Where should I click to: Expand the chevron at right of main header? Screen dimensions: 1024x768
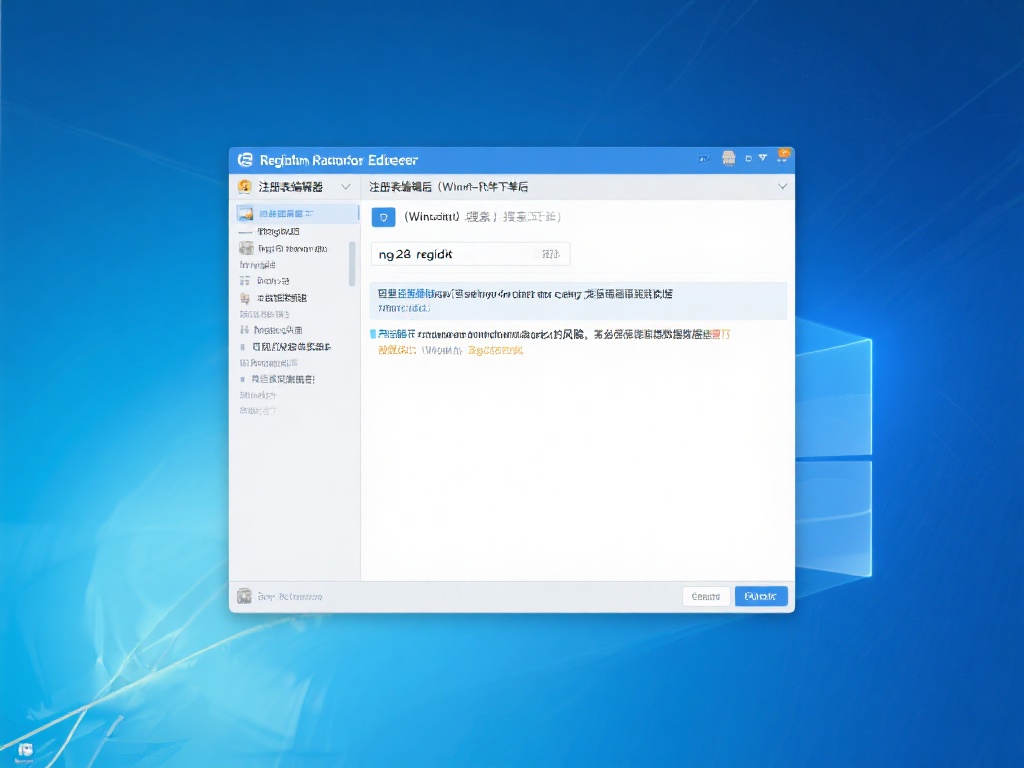782,187
